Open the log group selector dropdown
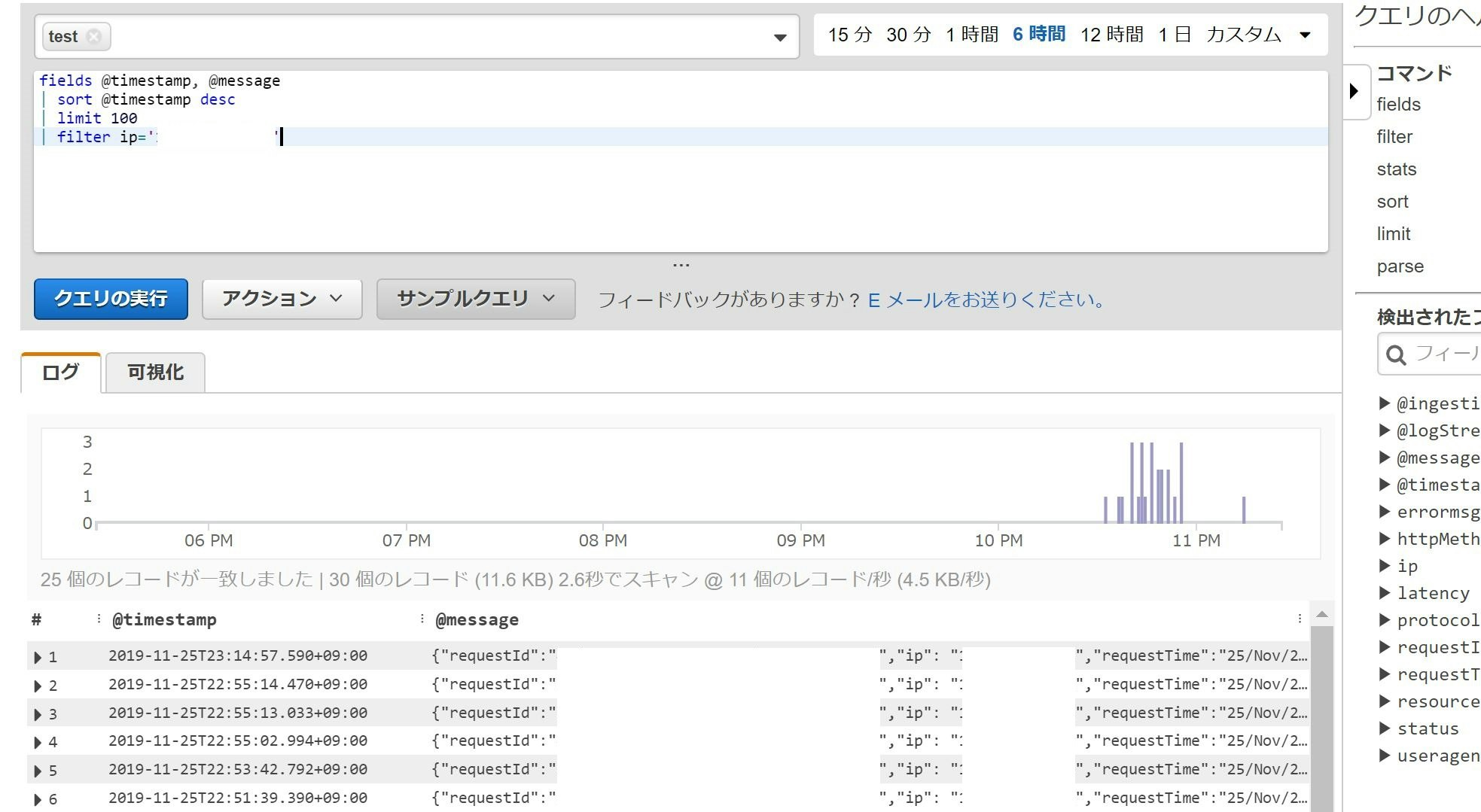Screen dimensions: 1481x812 click(x=780, y=37)
